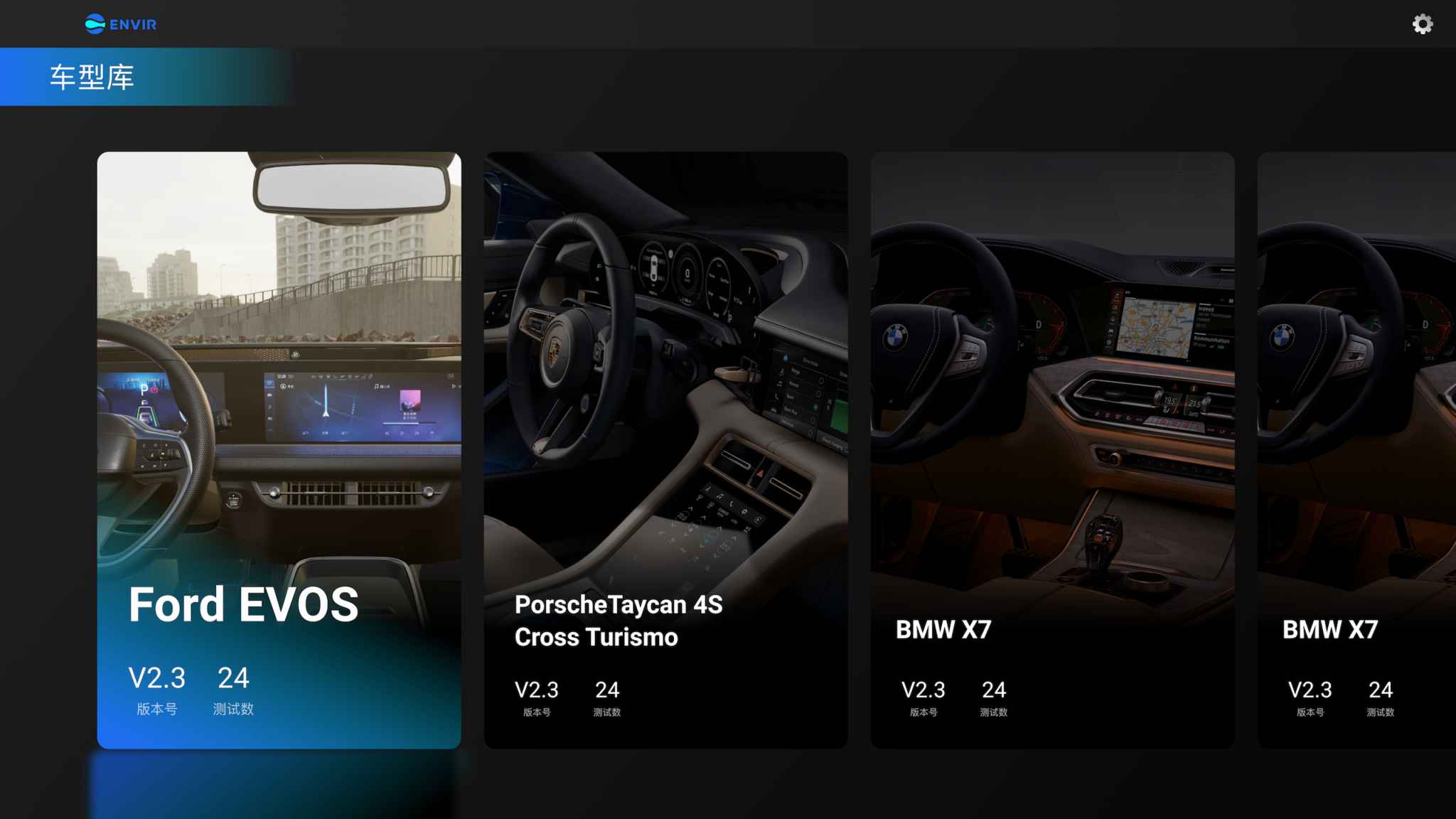Image resolution: width=1456 pixels, height=819 pixels.
Task: Click V2.3 version number on Ford EVOS card
Action: tap(156, 678)
